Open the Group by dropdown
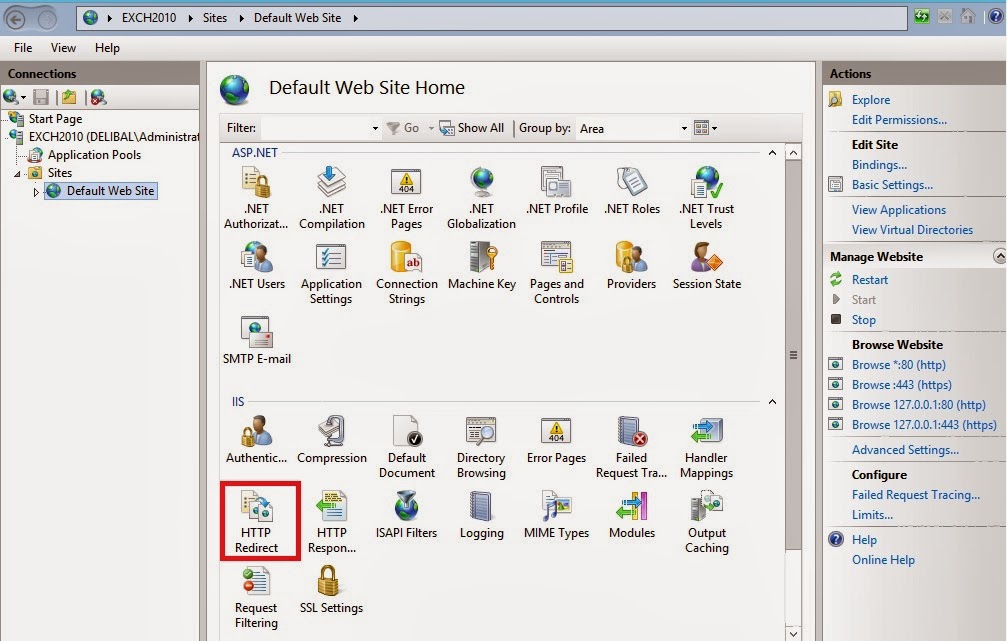 [x=684, y=128]
